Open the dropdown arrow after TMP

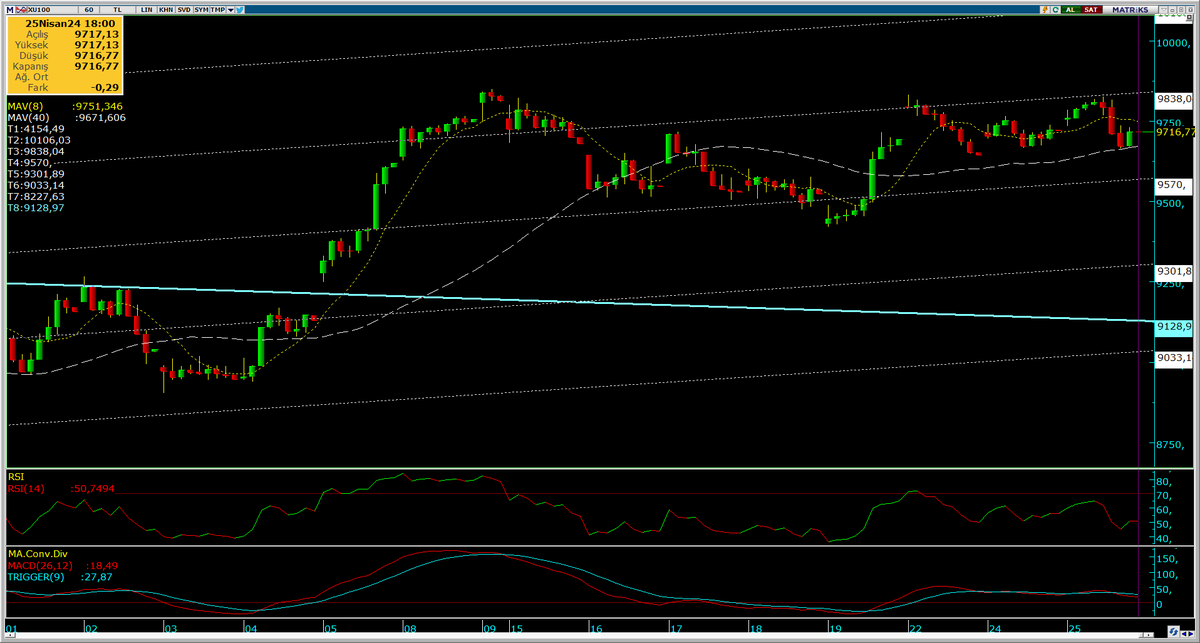click(231, 10)
